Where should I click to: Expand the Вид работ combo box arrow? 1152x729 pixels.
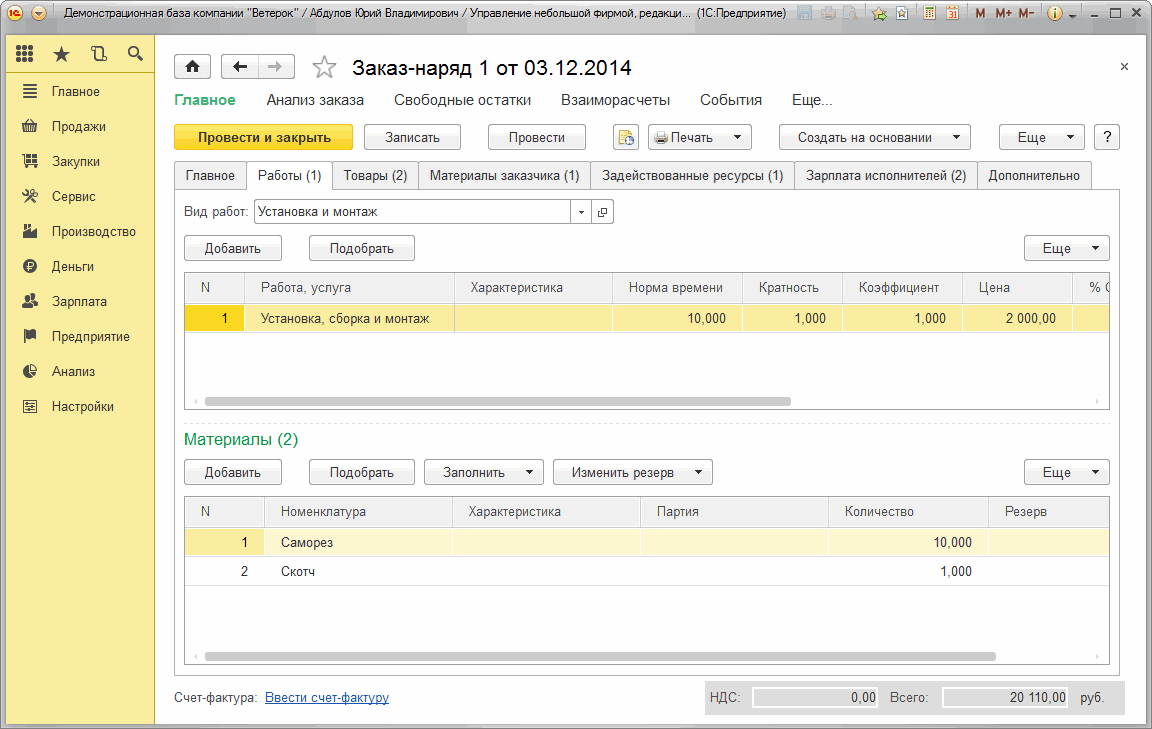(x=581, y=212)
